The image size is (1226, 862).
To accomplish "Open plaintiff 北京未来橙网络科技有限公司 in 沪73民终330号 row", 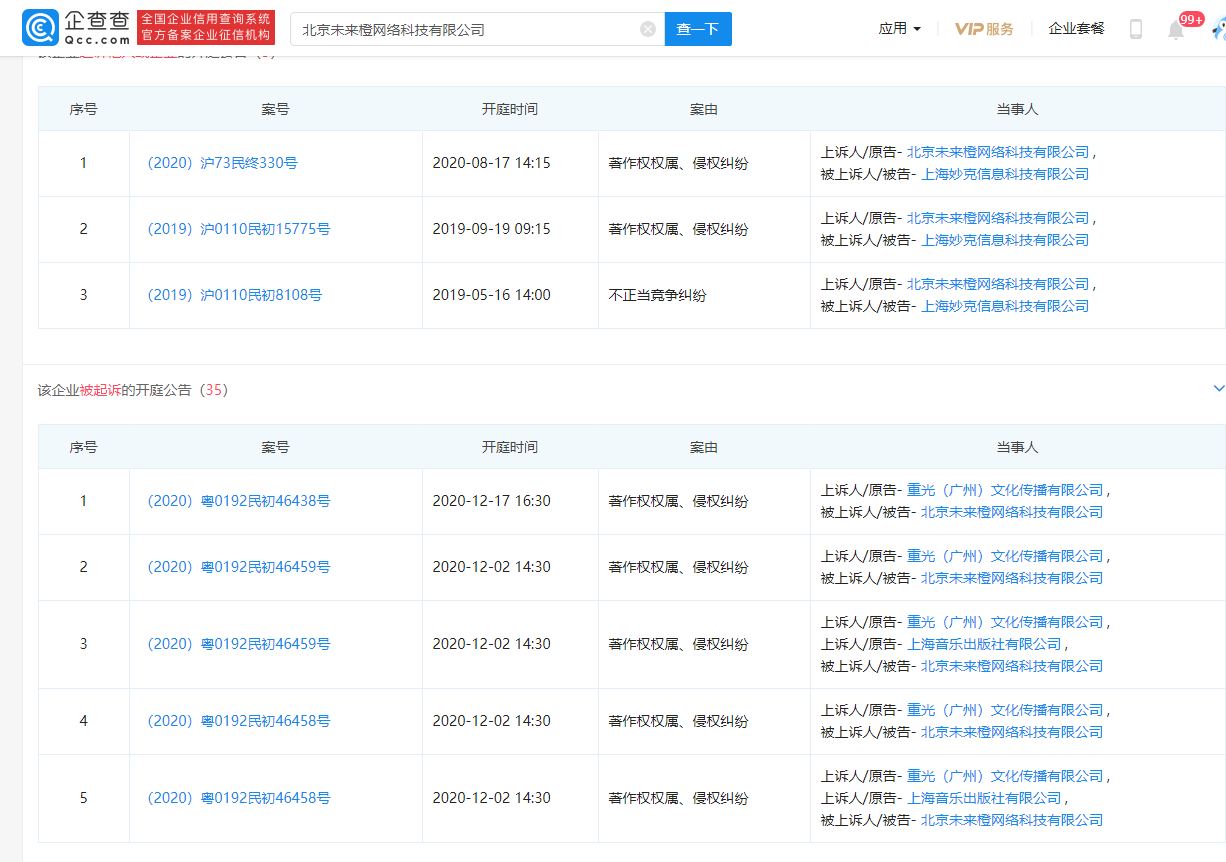I will coord(998,152).
